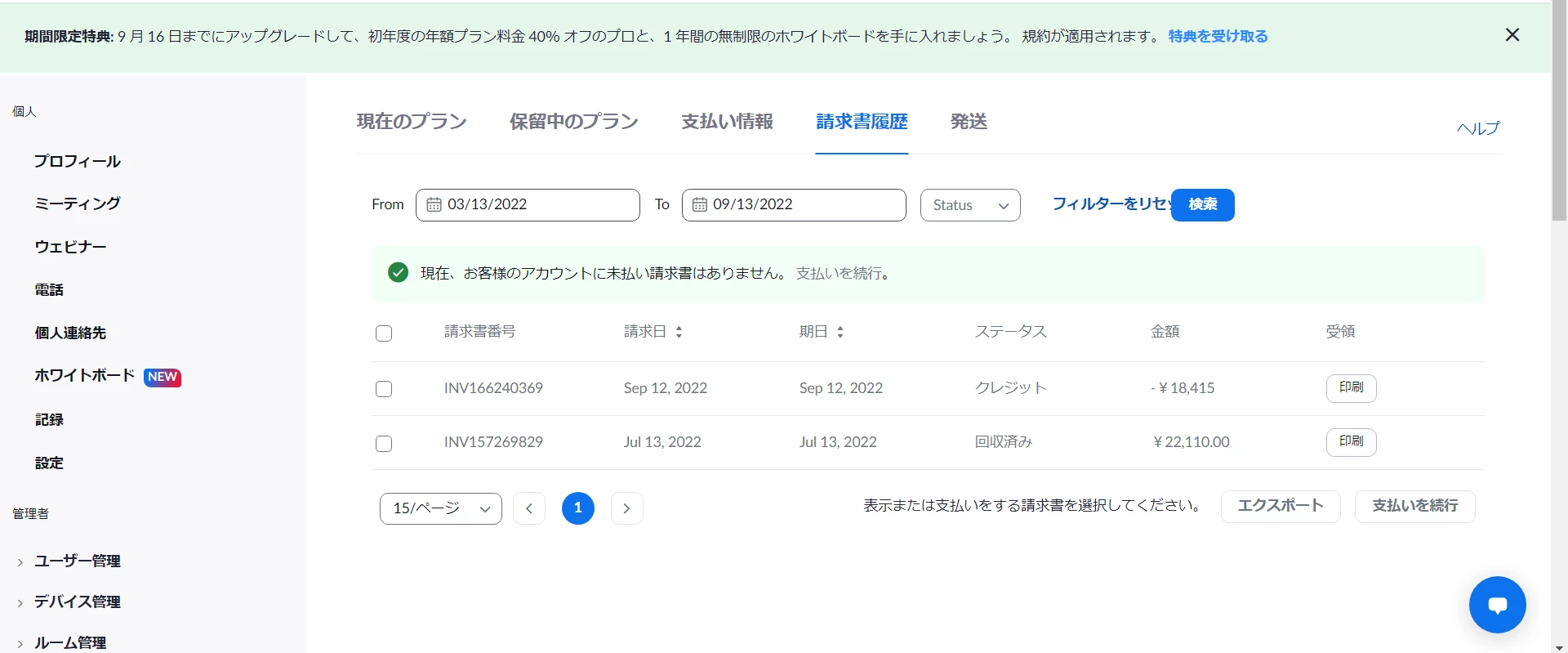The height and width of the screenshot is (653, 1568).
Task: Click 回収済み status cell
Action: point(1004,442)
